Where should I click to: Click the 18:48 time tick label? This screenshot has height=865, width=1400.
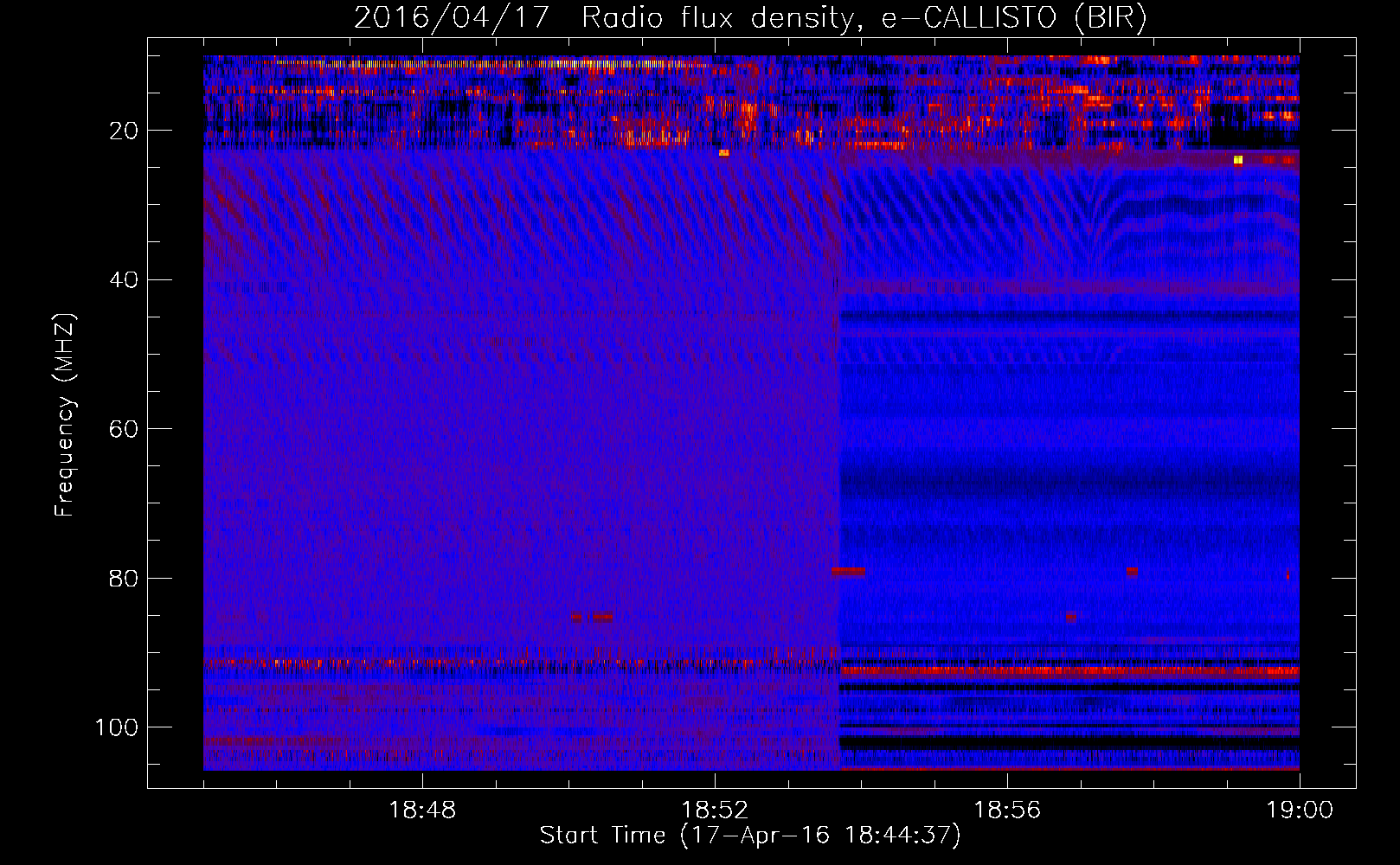tap(422, 811)
